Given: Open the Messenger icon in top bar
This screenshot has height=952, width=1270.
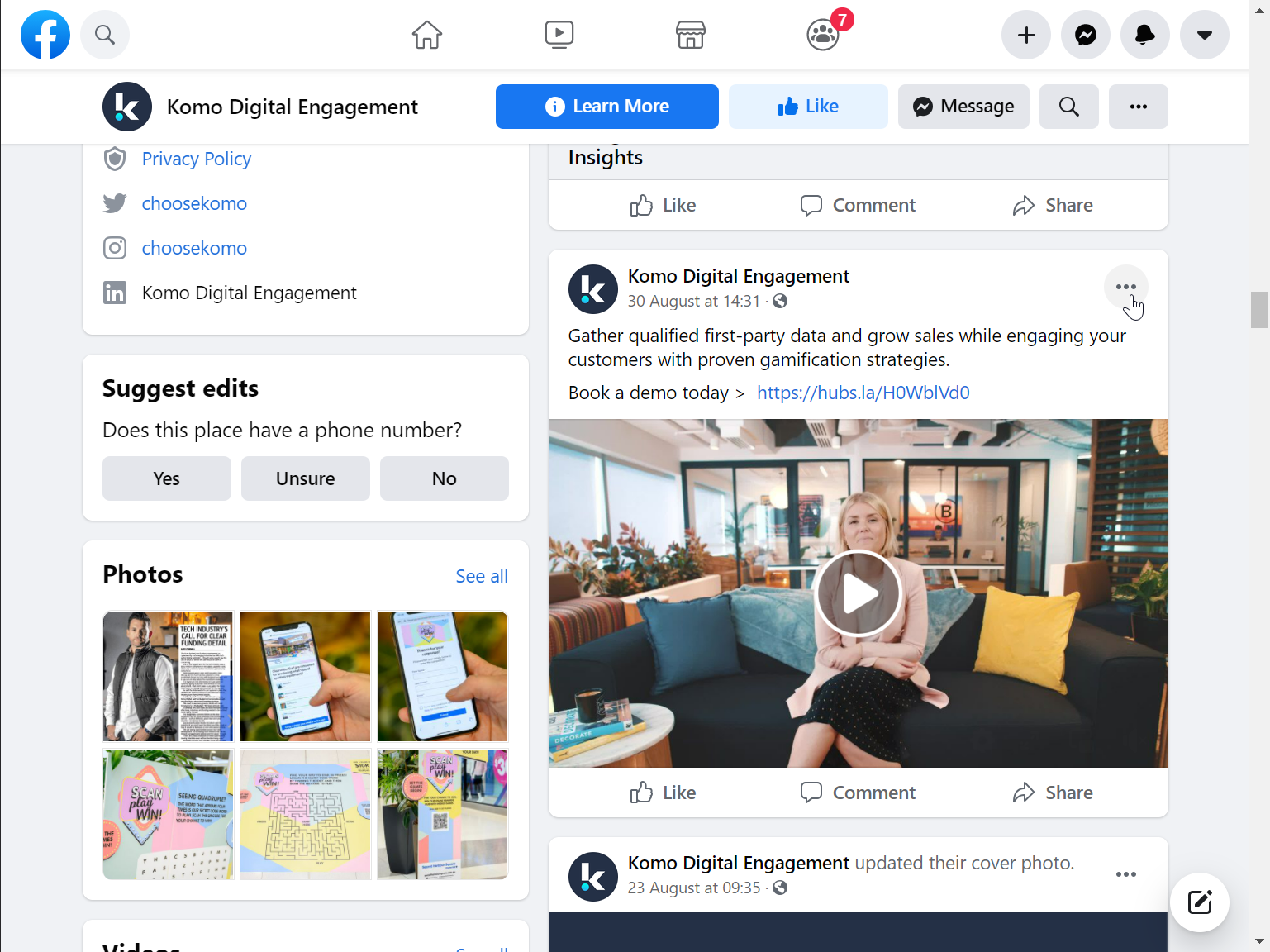Looking at the screenshot, I should (x=1086, y=35).
